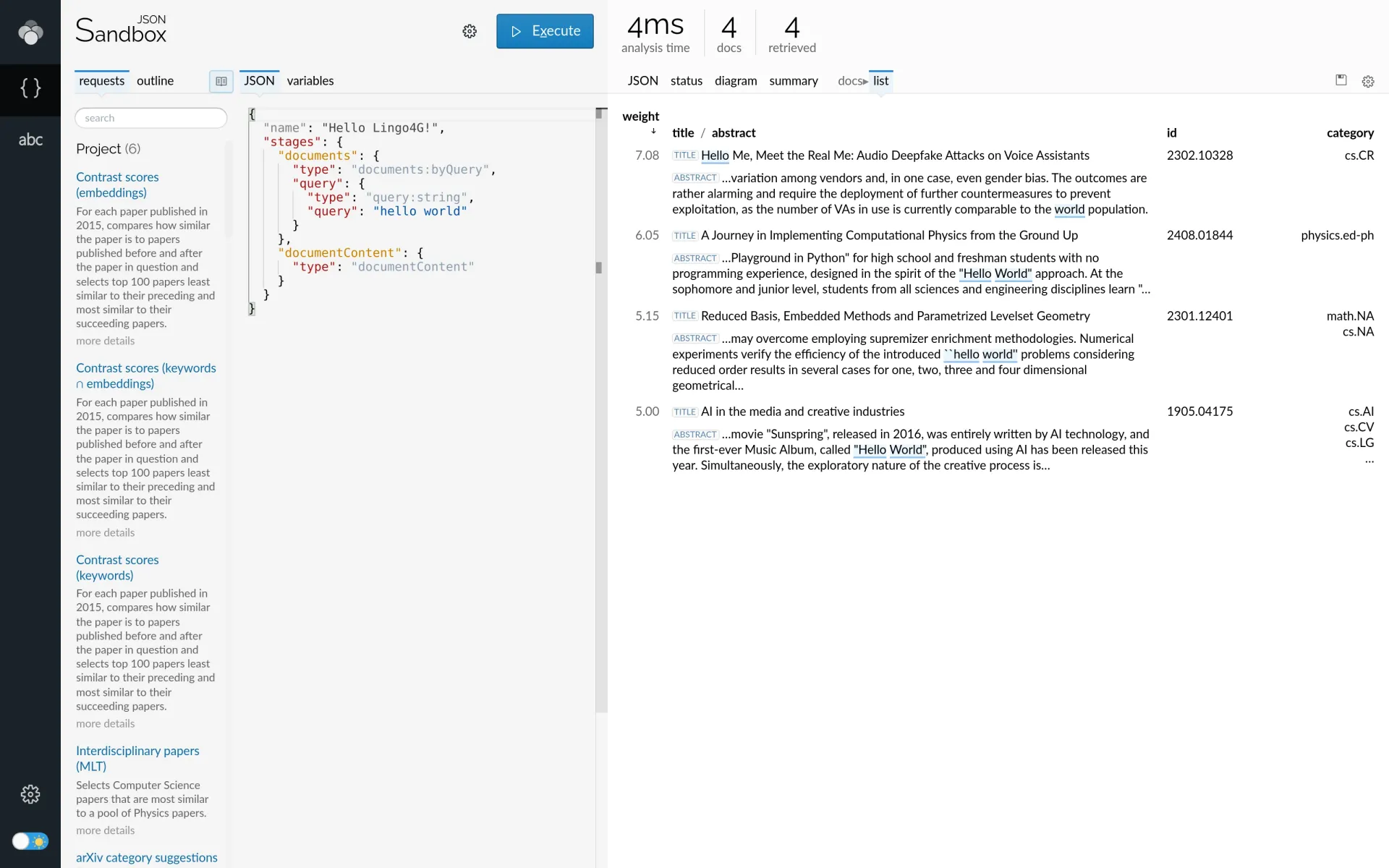Open the JSON Sandbox braces icon
Screen dimensions: 1389x868
30,89
